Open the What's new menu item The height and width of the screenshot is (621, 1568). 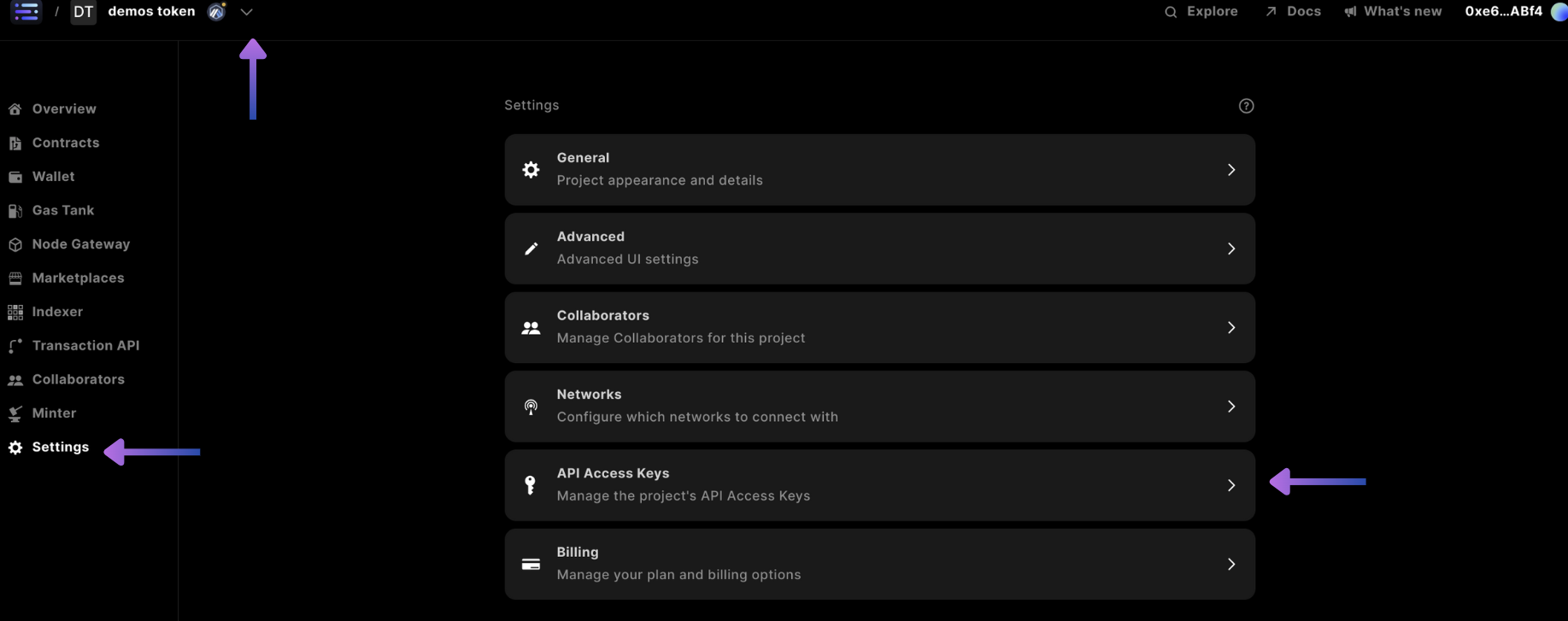1392,11
